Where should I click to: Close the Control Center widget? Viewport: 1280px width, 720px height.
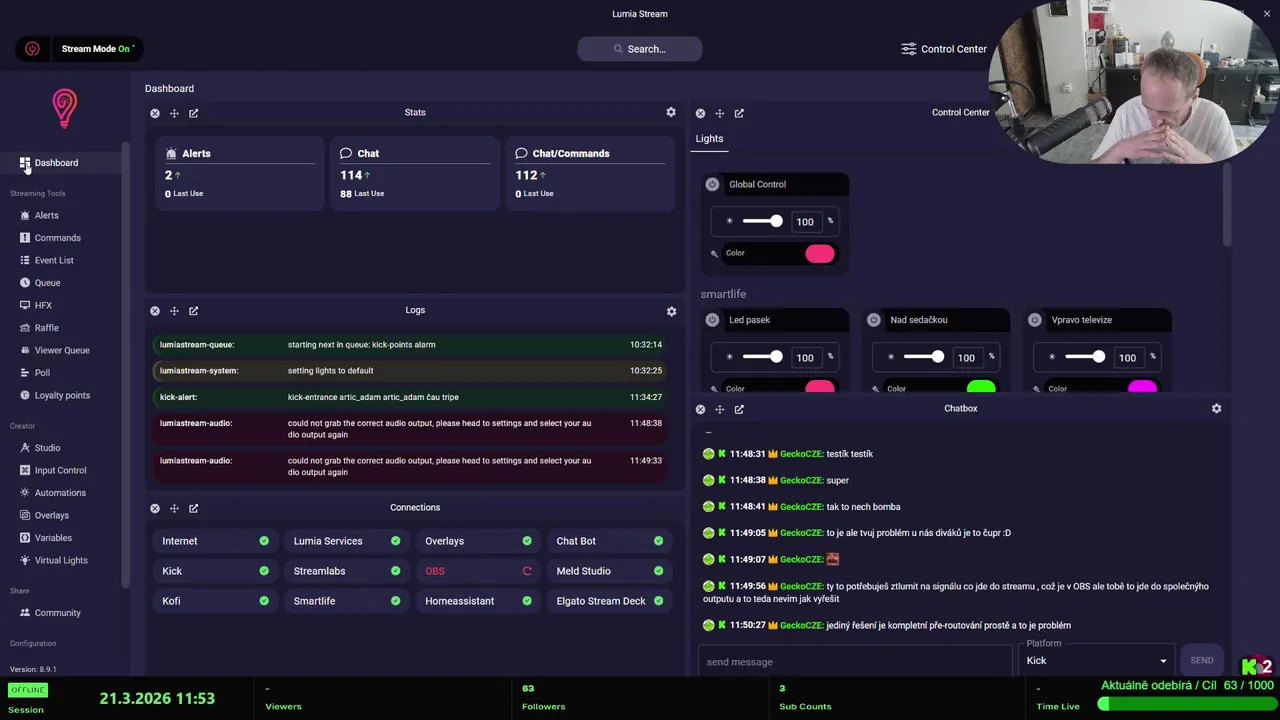click(700, 113)
